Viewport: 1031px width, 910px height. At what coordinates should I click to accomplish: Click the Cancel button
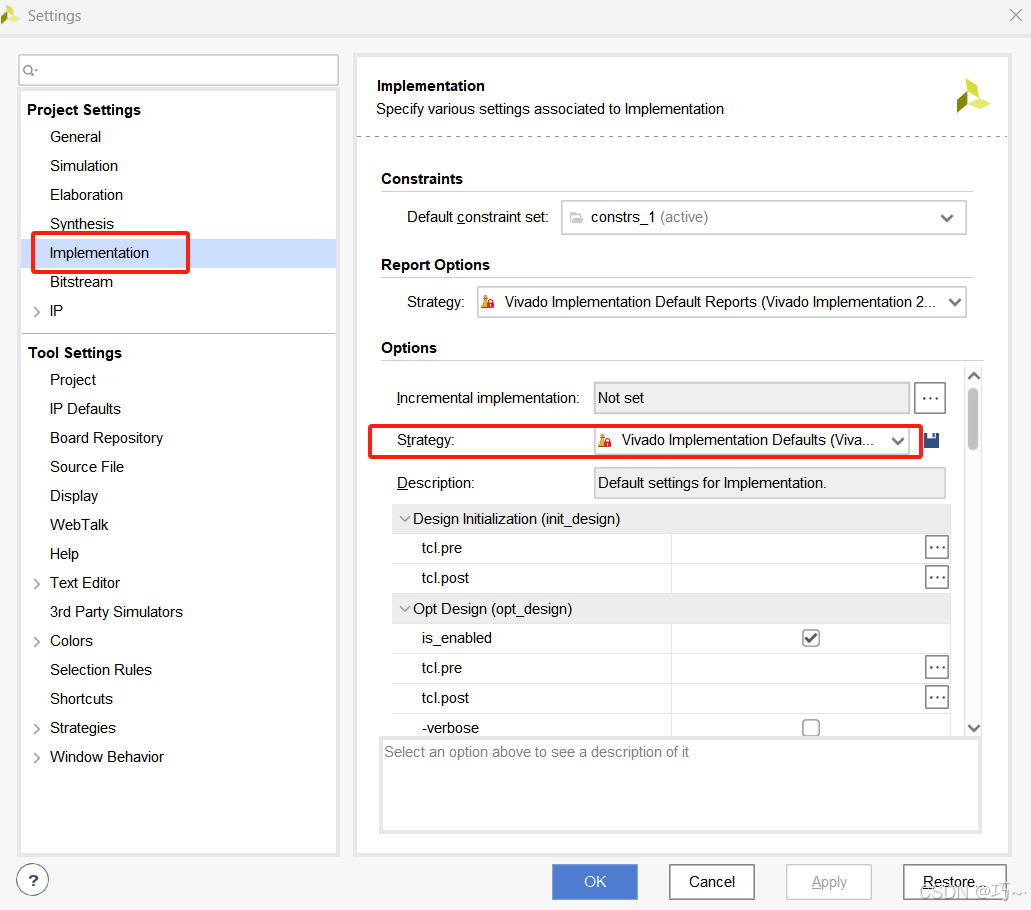click(x=711, y=882)
